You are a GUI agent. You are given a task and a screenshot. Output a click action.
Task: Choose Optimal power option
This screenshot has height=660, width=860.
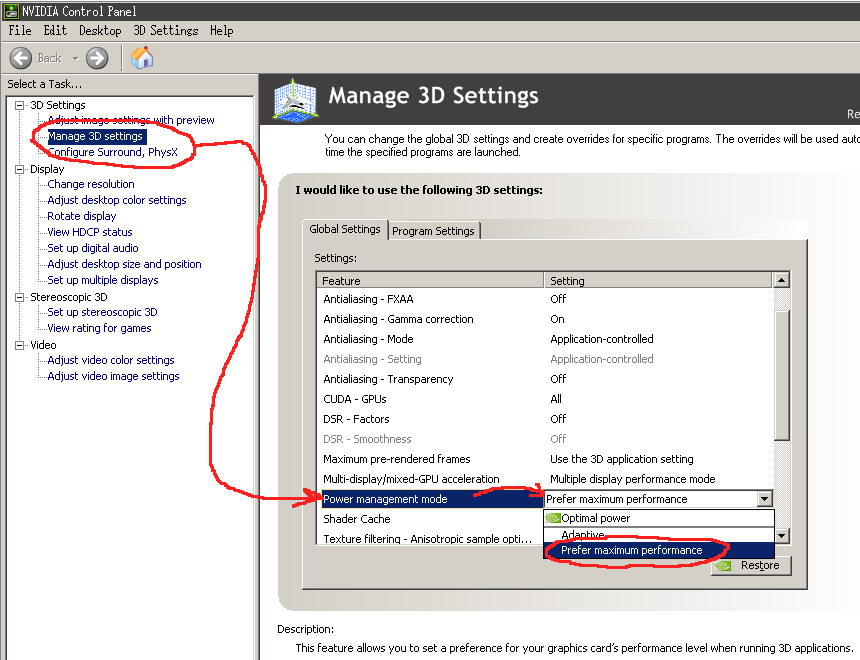[x=659, y=518]
